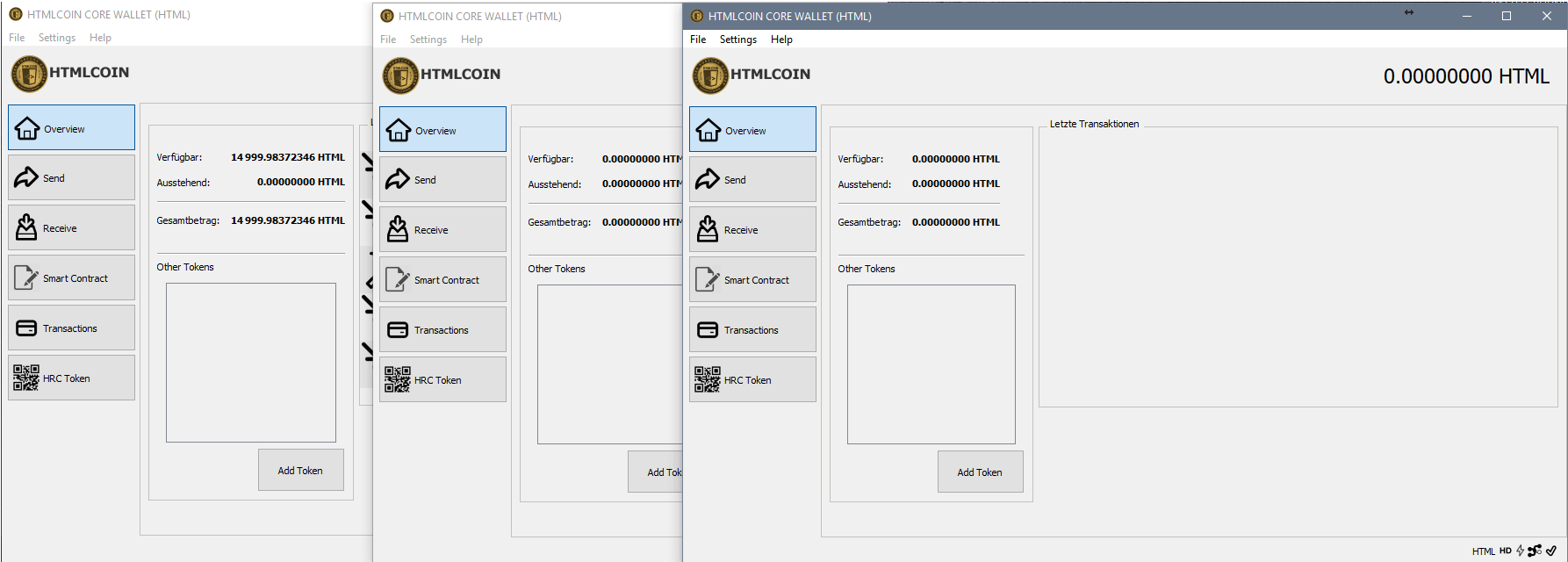Click Add Token in the front window
The image size is (1568, 562).
tap(980, 472)
